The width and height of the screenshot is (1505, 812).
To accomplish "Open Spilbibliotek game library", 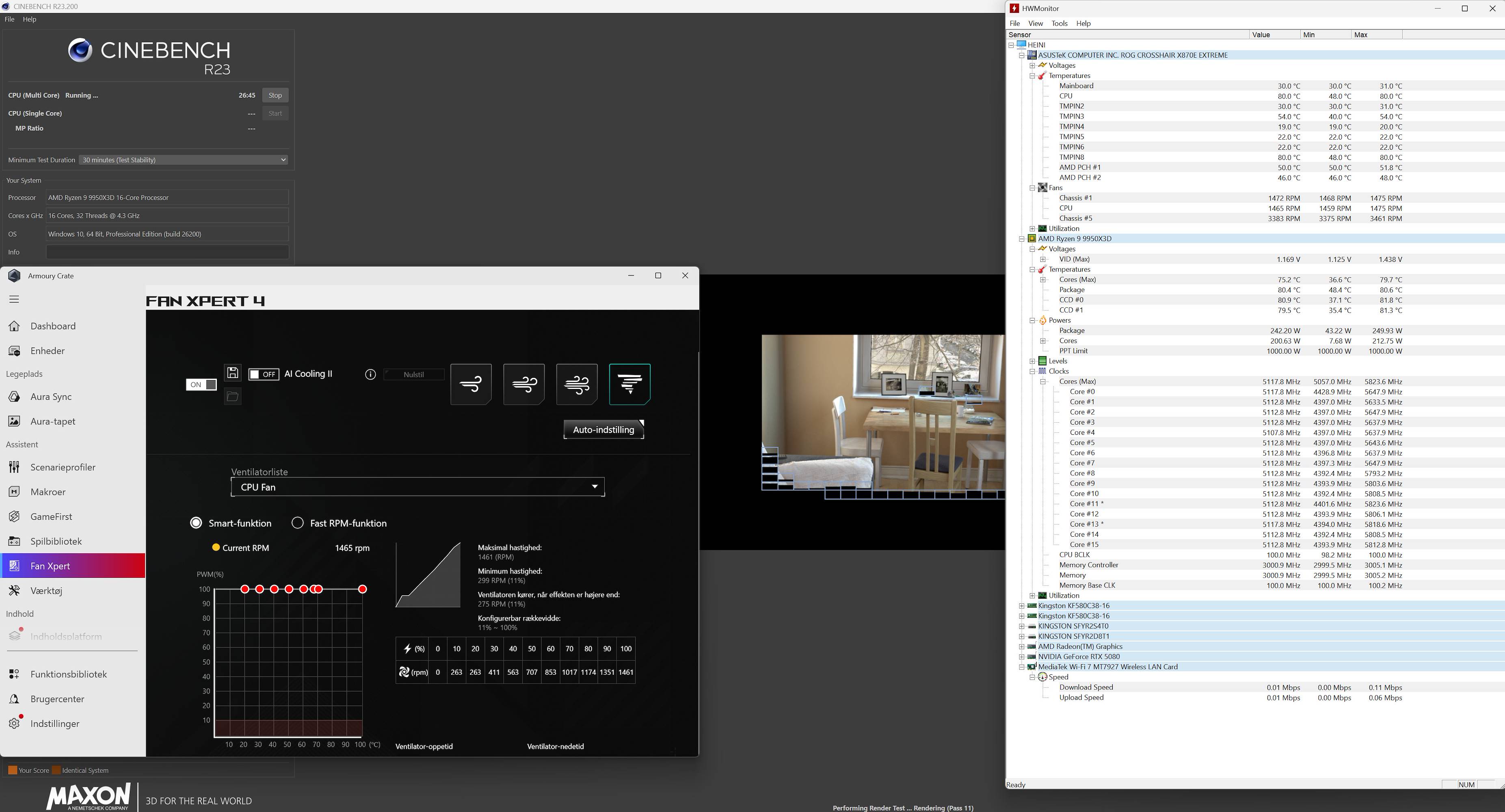I will (56, 541).
